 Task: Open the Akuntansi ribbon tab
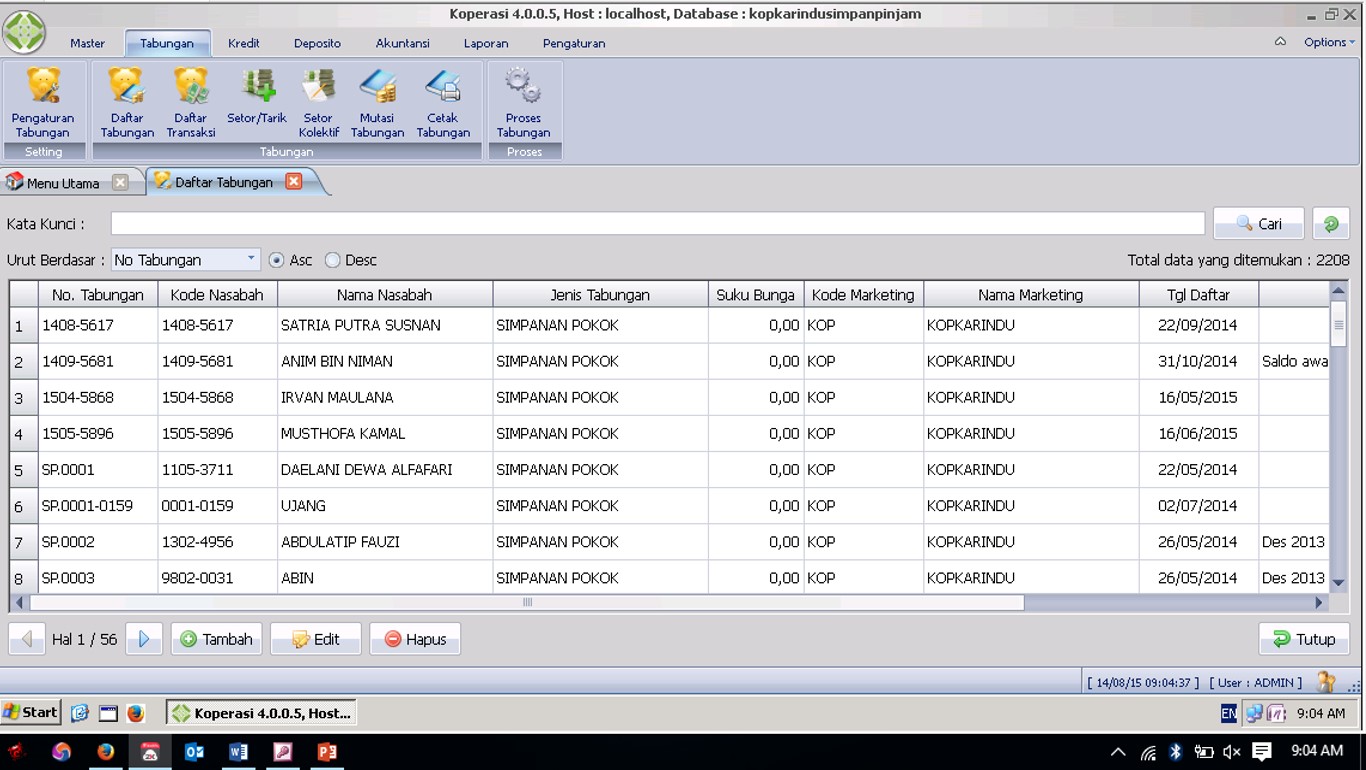tap(402, 43)
